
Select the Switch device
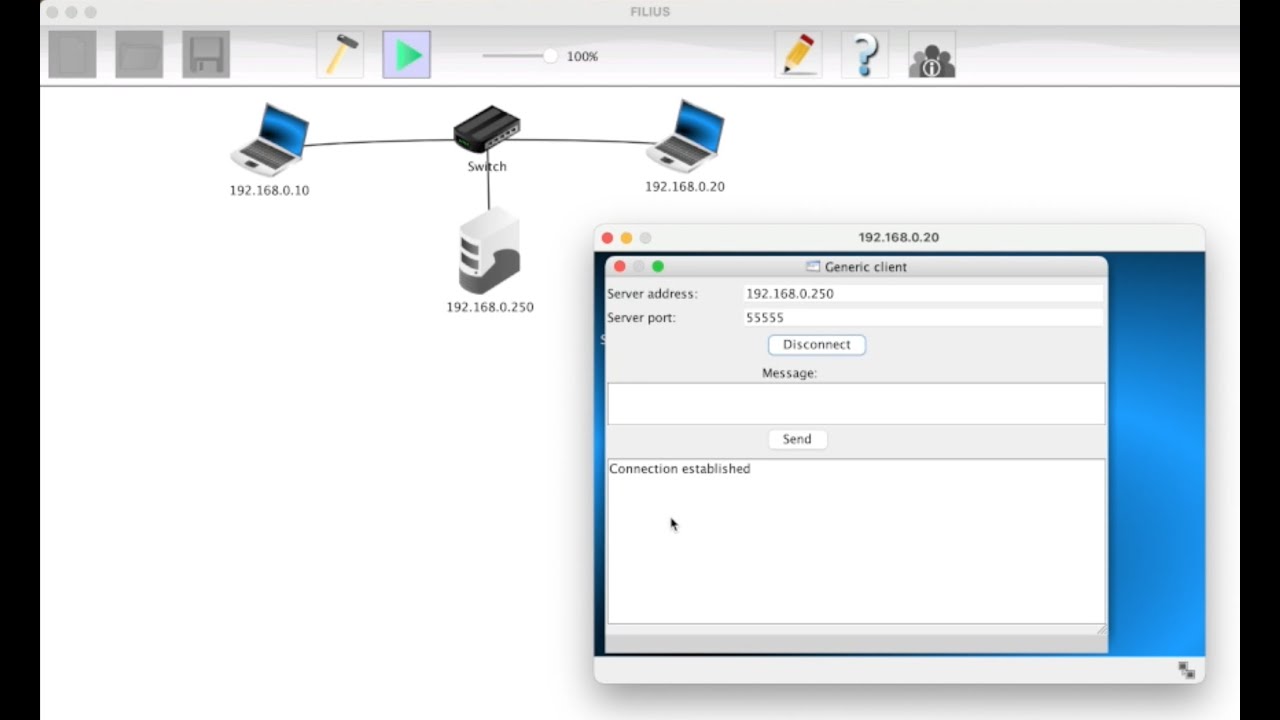click(x=487, y=129)
